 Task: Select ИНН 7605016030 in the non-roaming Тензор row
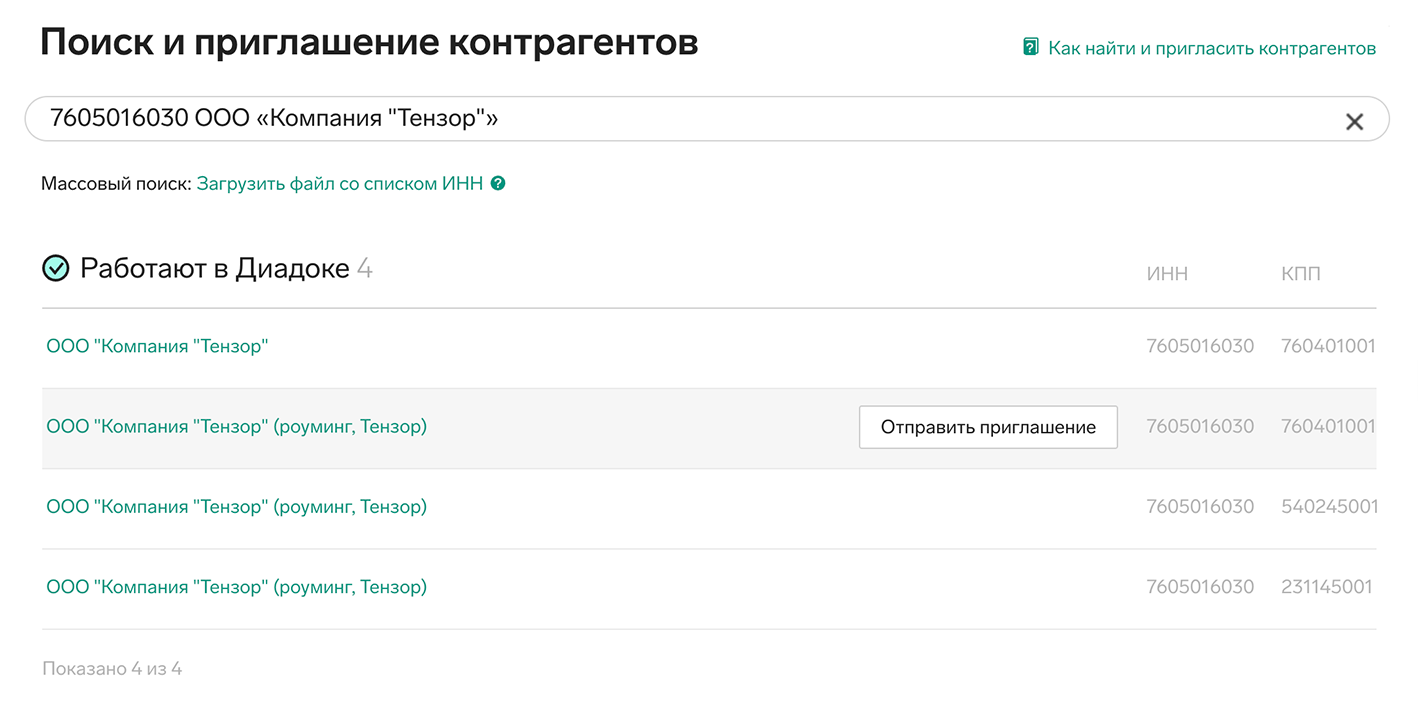[x=1200, y=346]
